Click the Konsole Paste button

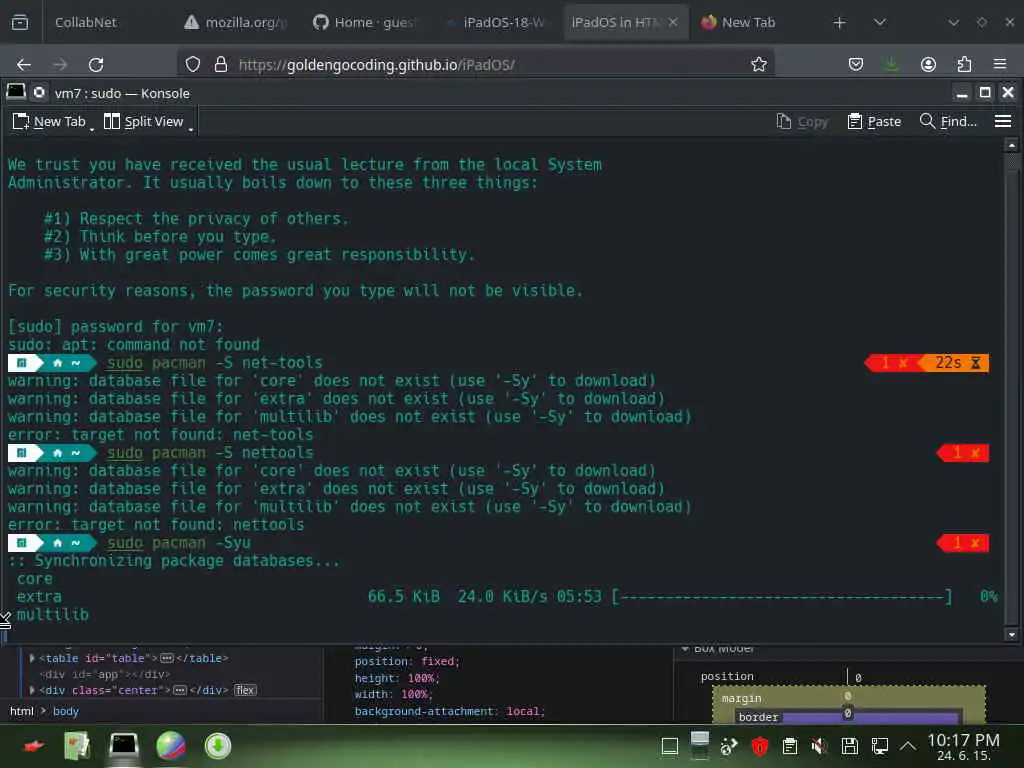click(874, 121)
